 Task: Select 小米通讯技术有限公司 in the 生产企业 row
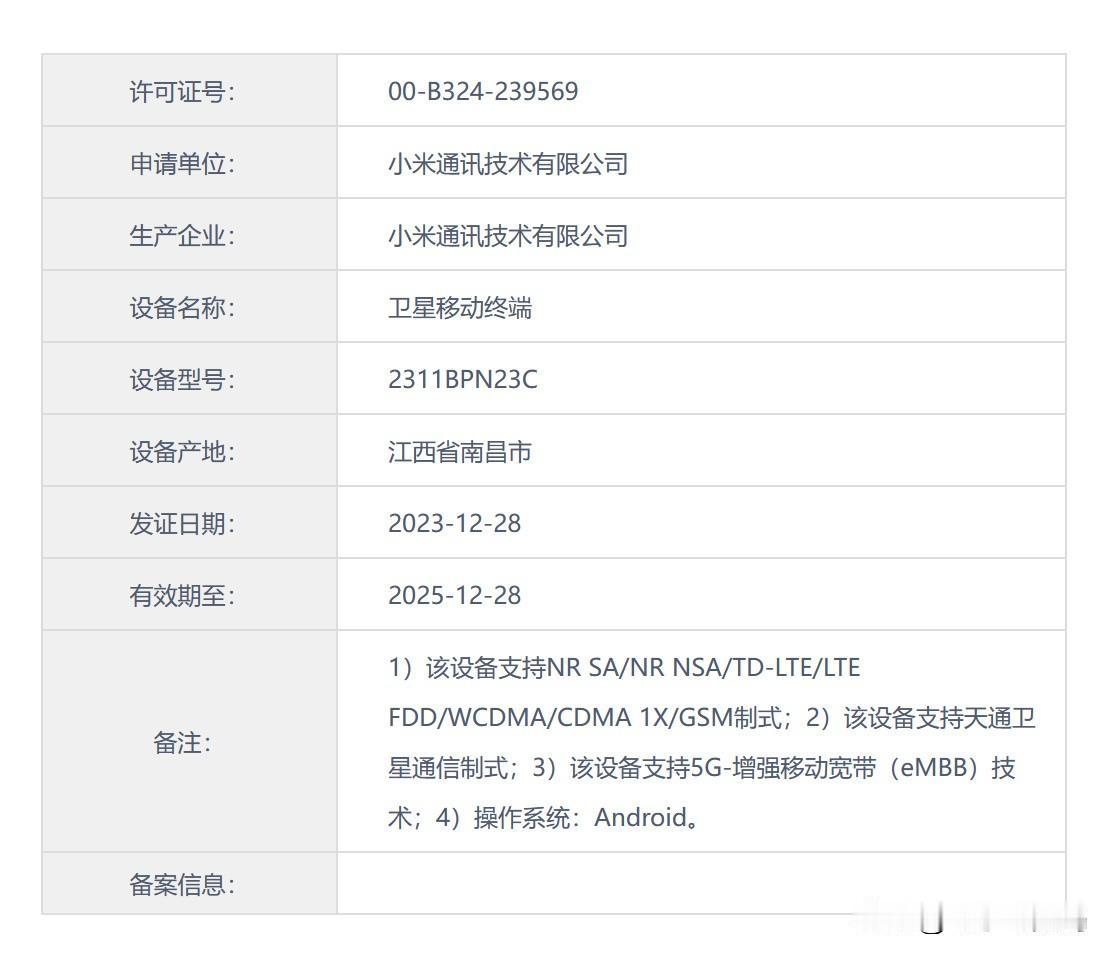point(508,236)
